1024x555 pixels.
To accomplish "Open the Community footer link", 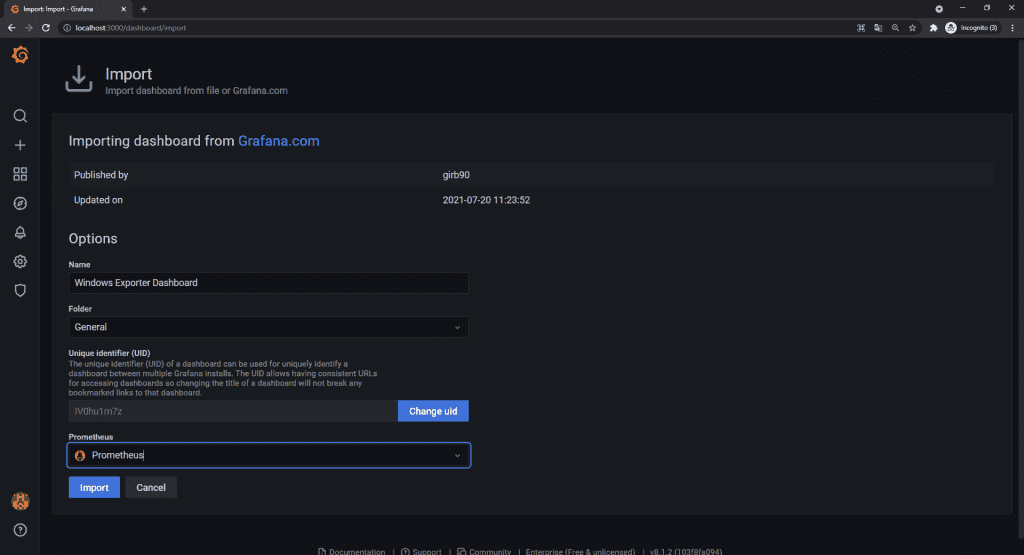I will tap(484, 552).
